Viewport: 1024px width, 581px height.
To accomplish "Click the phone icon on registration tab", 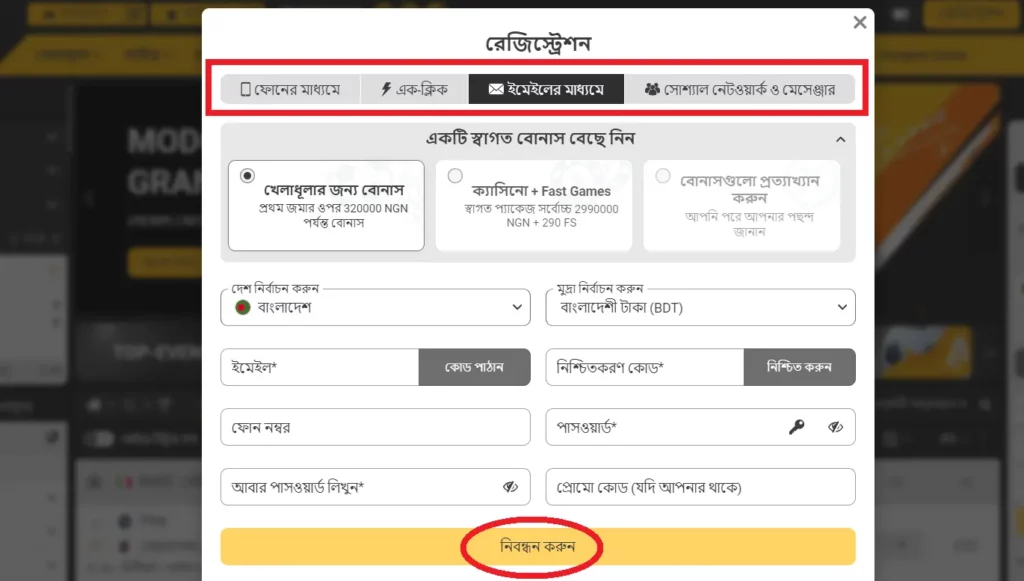I will (x=246, y=88).
